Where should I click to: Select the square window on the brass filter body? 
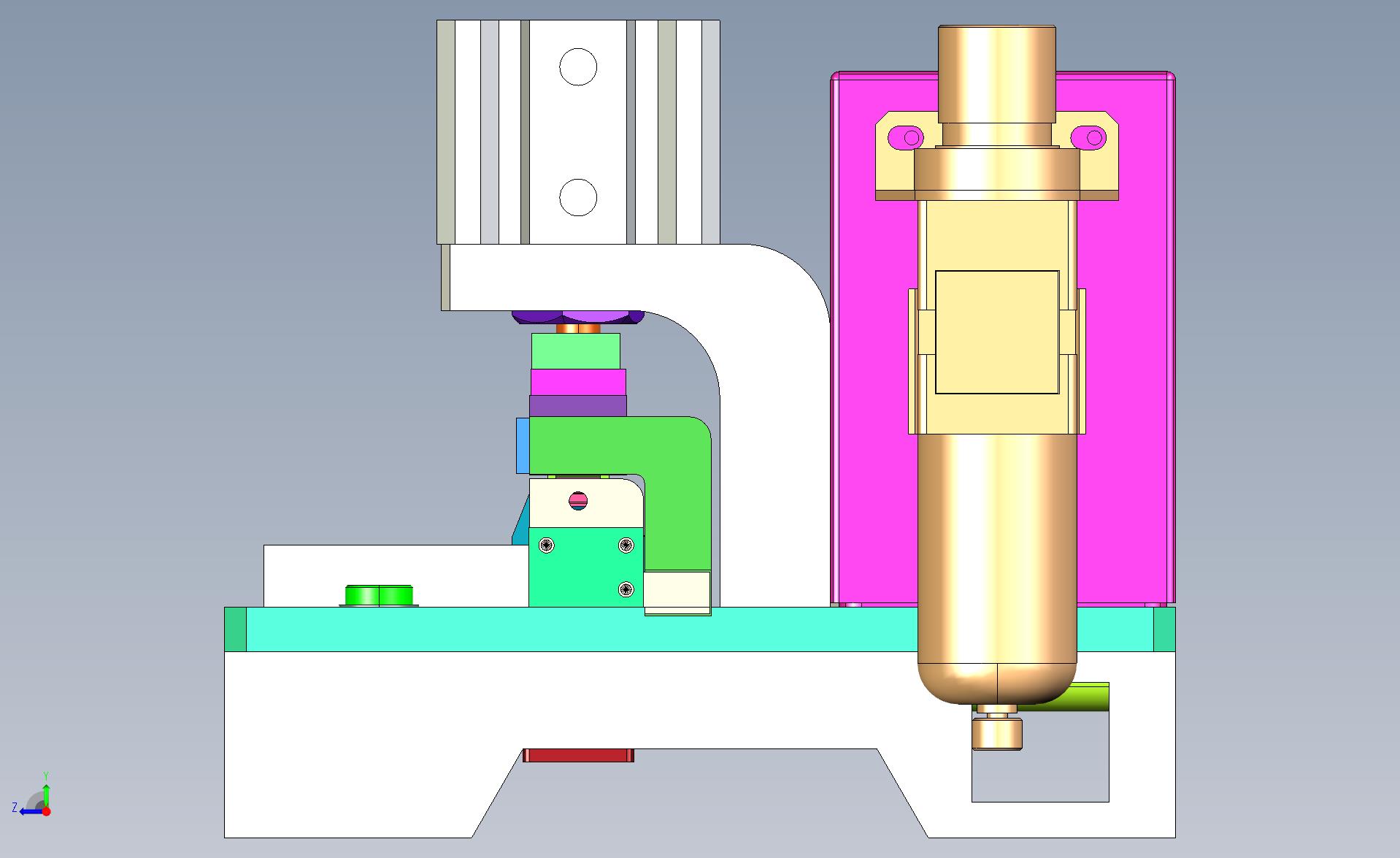996,332
